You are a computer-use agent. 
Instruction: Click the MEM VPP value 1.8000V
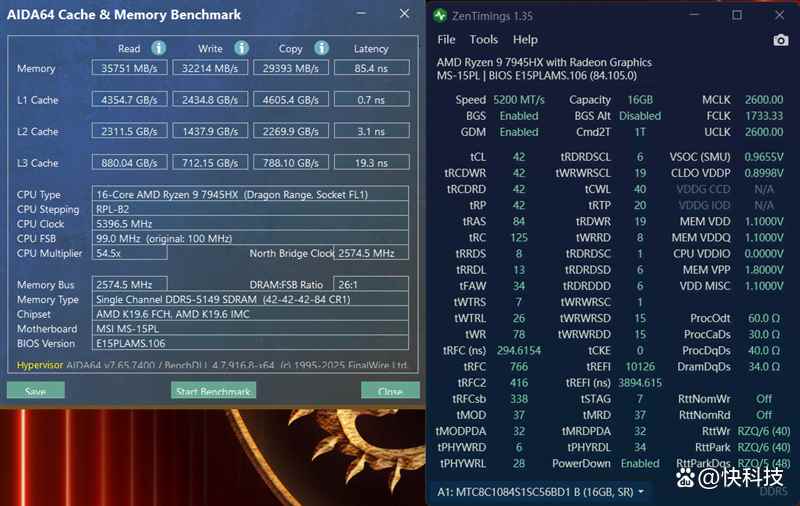(763, 270)
